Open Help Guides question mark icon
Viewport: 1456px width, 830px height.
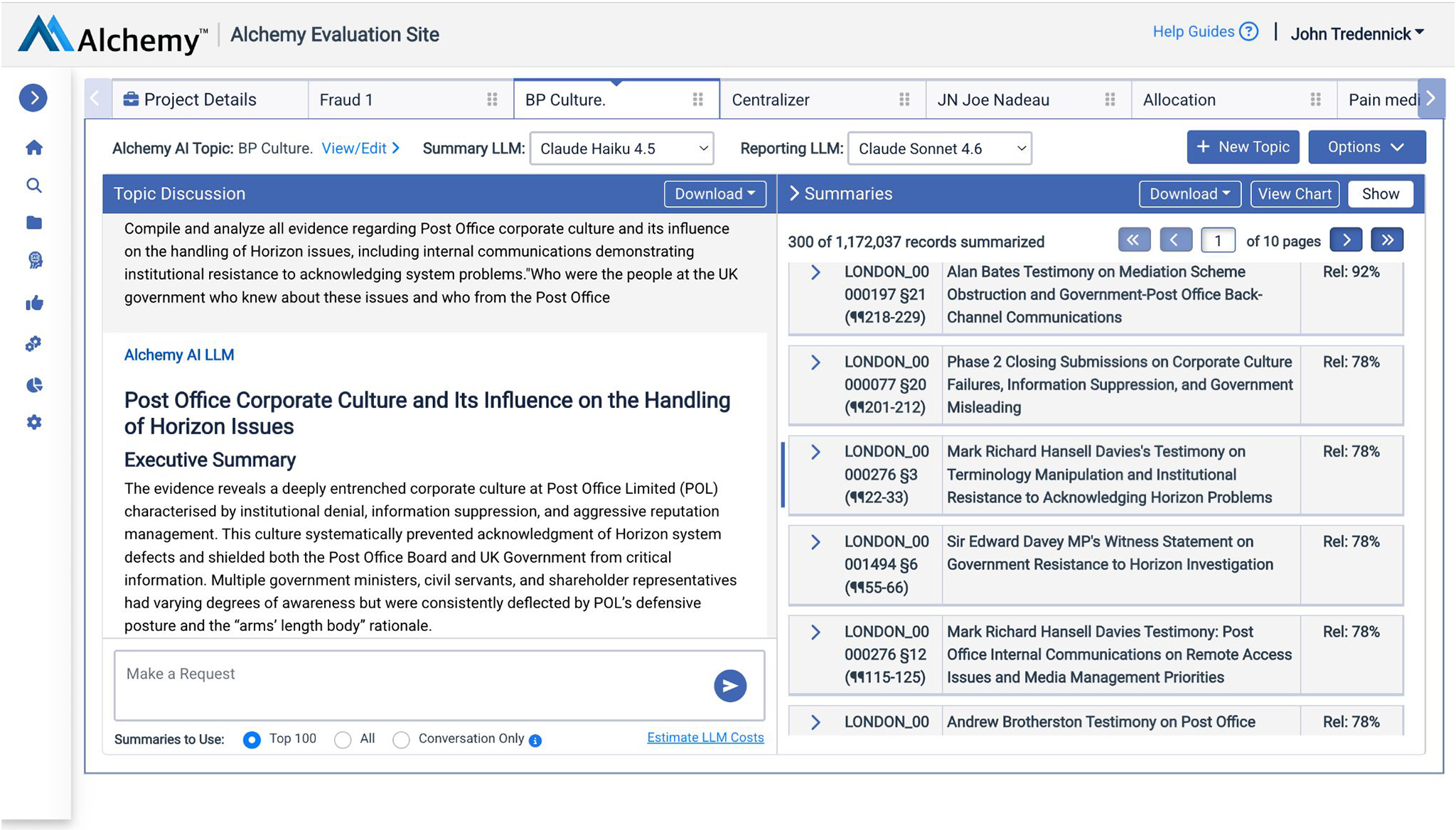coord(1248,32)
